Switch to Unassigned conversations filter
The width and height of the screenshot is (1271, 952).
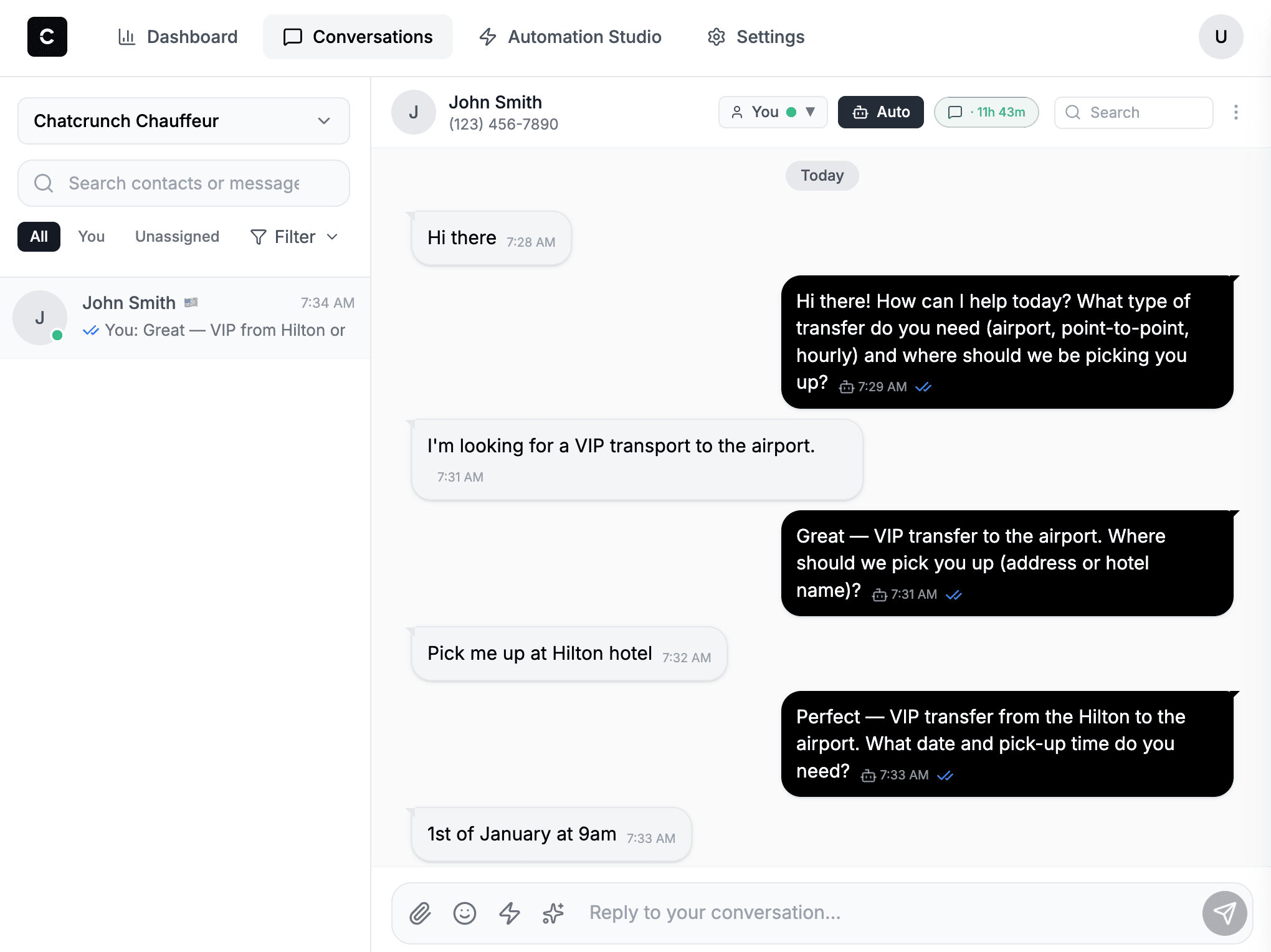click(177, 237)
